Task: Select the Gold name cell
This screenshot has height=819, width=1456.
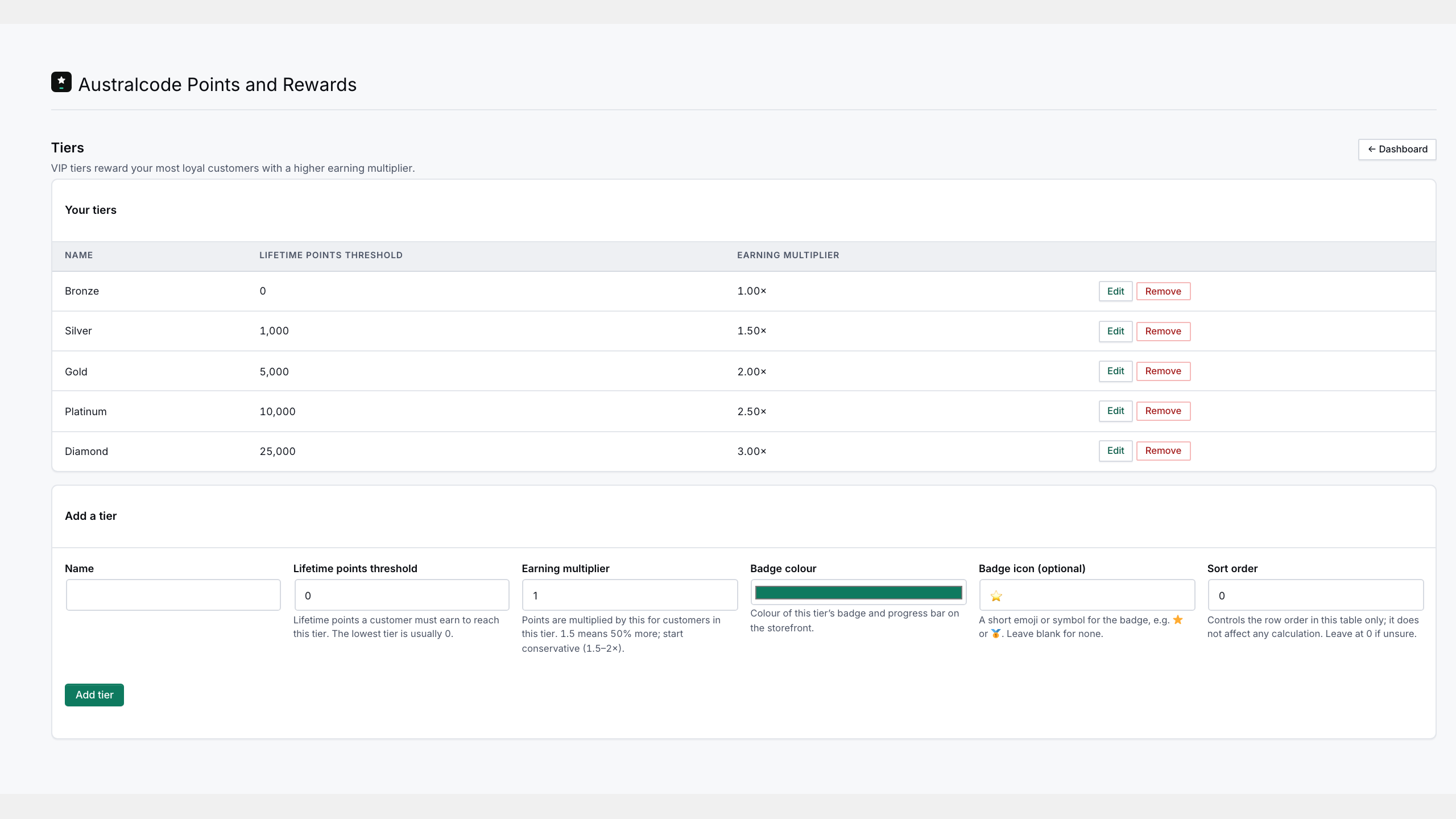Action: 76,371
